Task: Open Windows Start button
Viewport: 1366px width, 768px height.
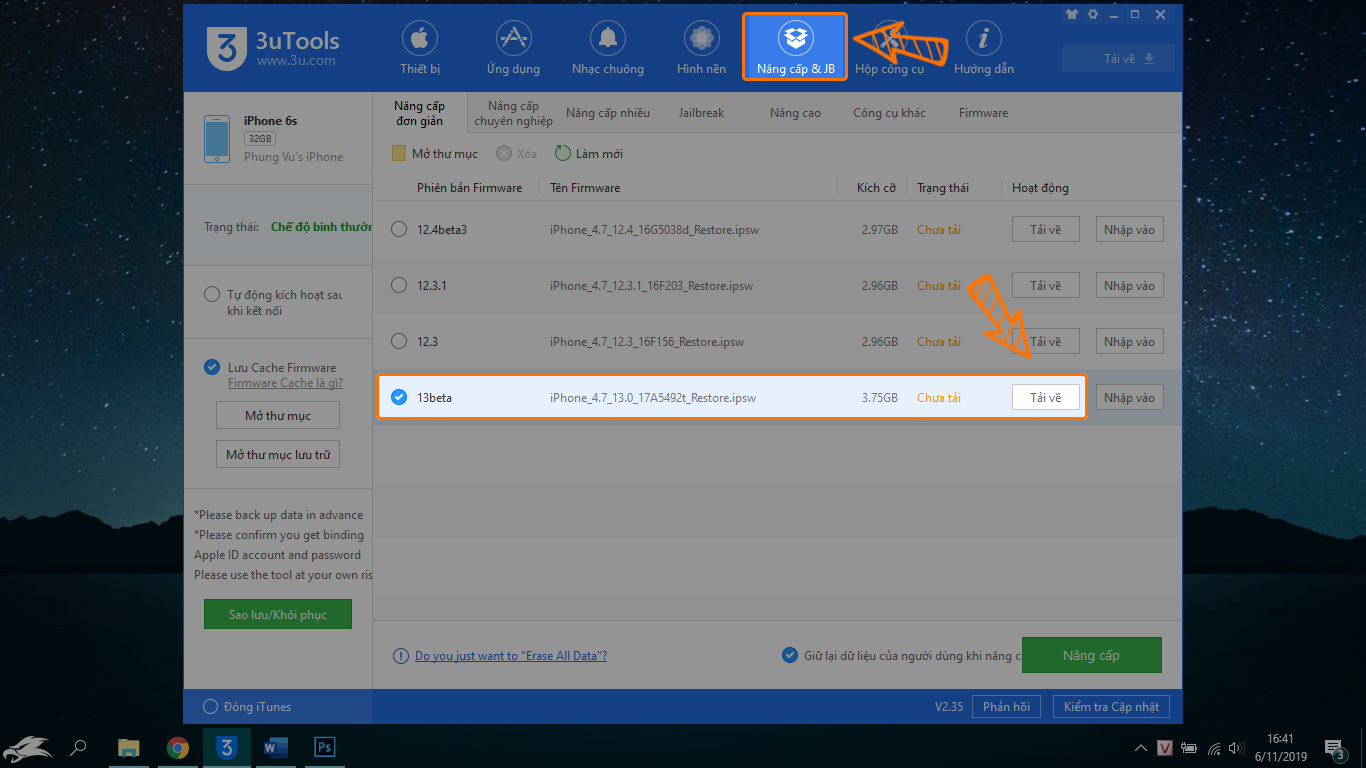Action: coord(27,747)
